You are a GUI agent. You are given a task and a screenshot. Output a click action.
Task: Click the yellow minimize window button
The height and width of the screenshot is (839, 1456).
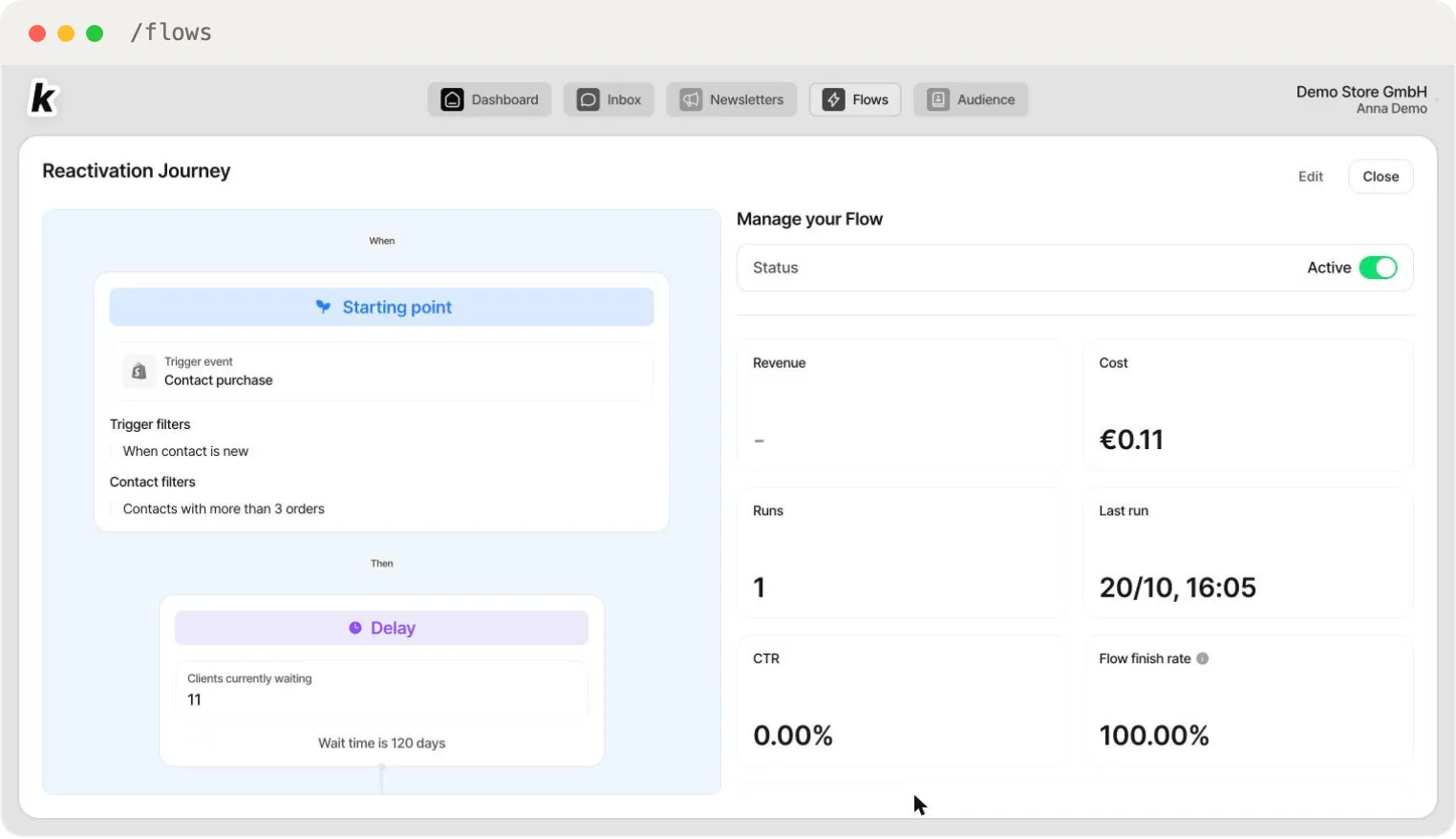tap(66, 33)
